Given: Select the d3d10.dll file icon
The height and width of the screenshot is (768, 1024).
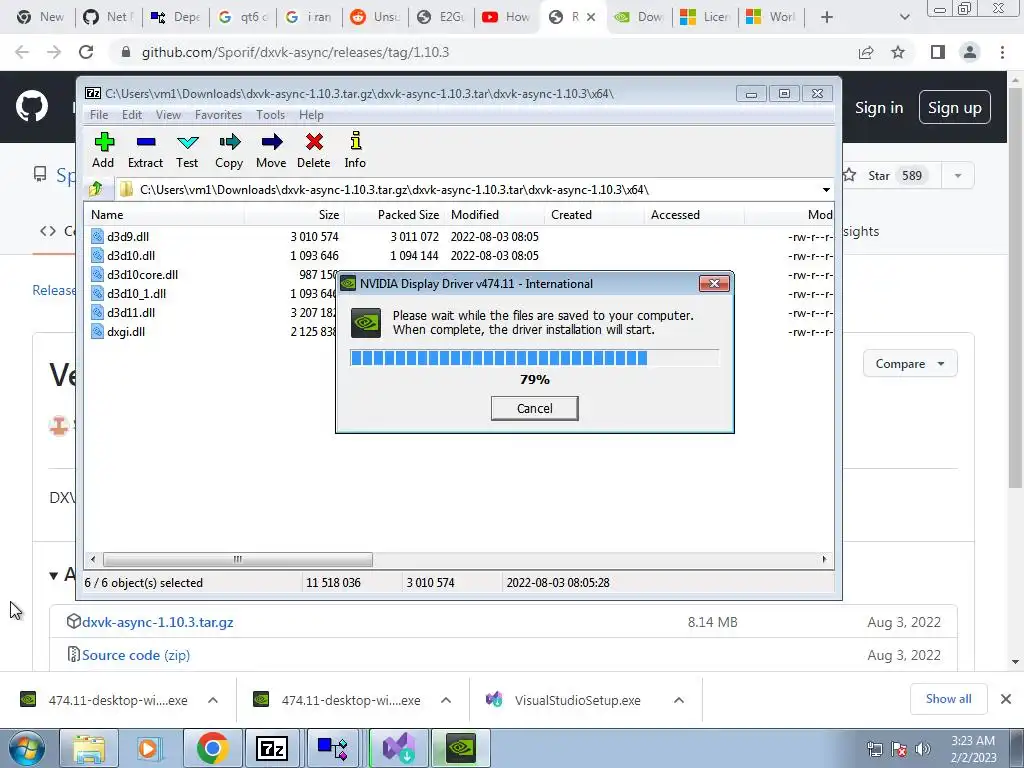Looking at the screenshot, I should (x=97, y=255).
